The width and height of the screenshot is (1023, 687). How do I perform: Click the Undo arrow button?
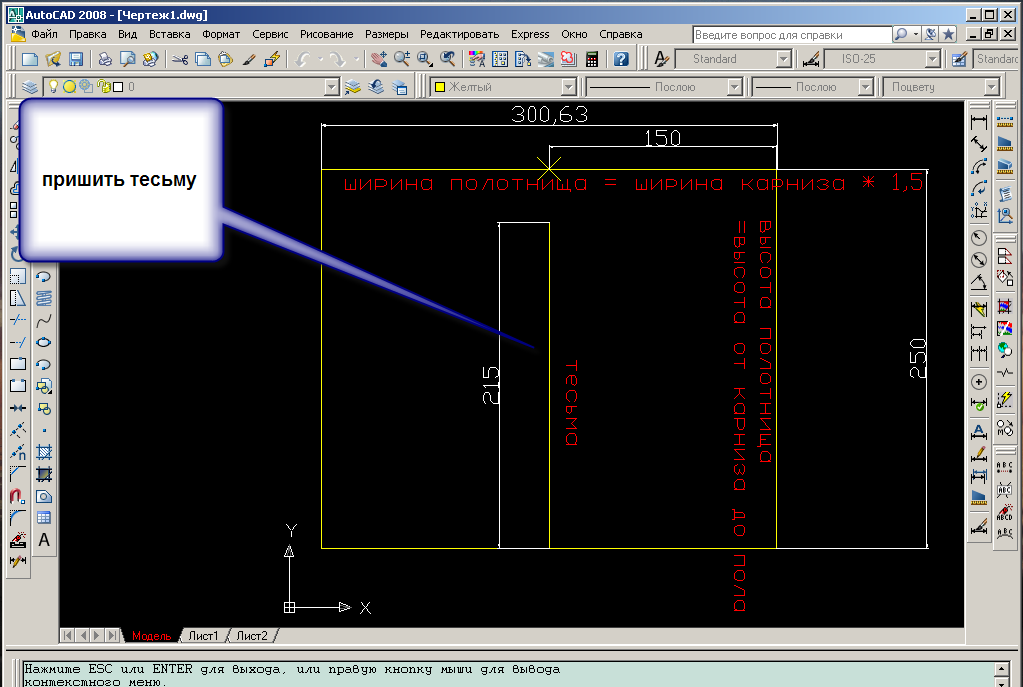(303, 60)
